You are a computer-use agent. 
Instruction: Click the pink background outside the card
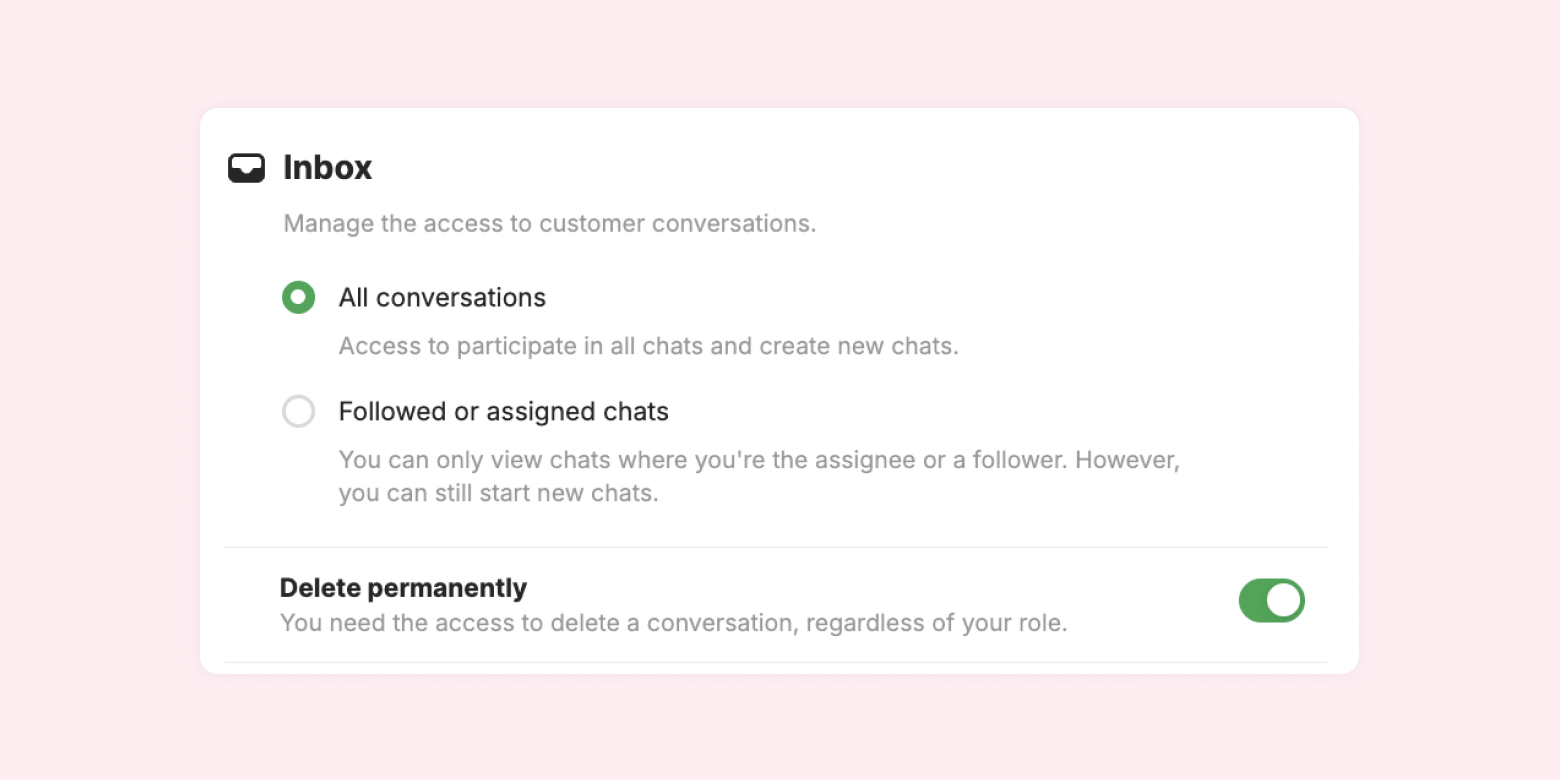click(x=100, y=400)
